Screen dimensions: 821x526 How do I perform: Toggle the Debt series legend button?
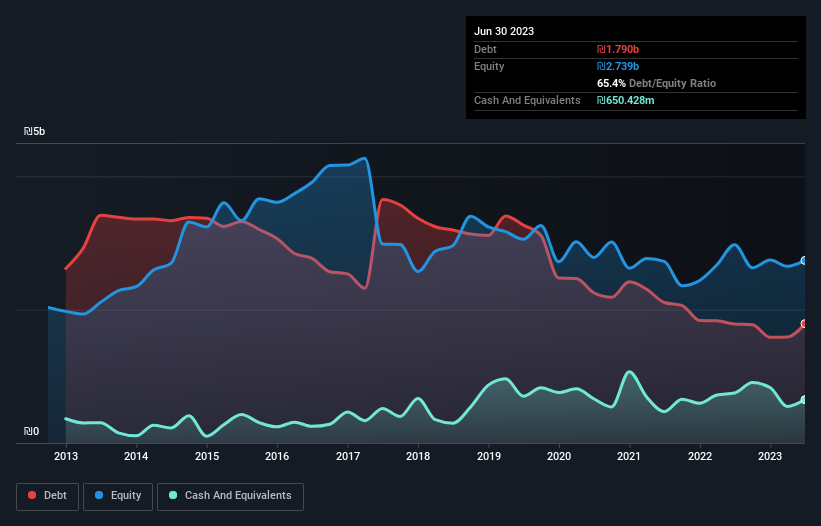tap(48, 496)
